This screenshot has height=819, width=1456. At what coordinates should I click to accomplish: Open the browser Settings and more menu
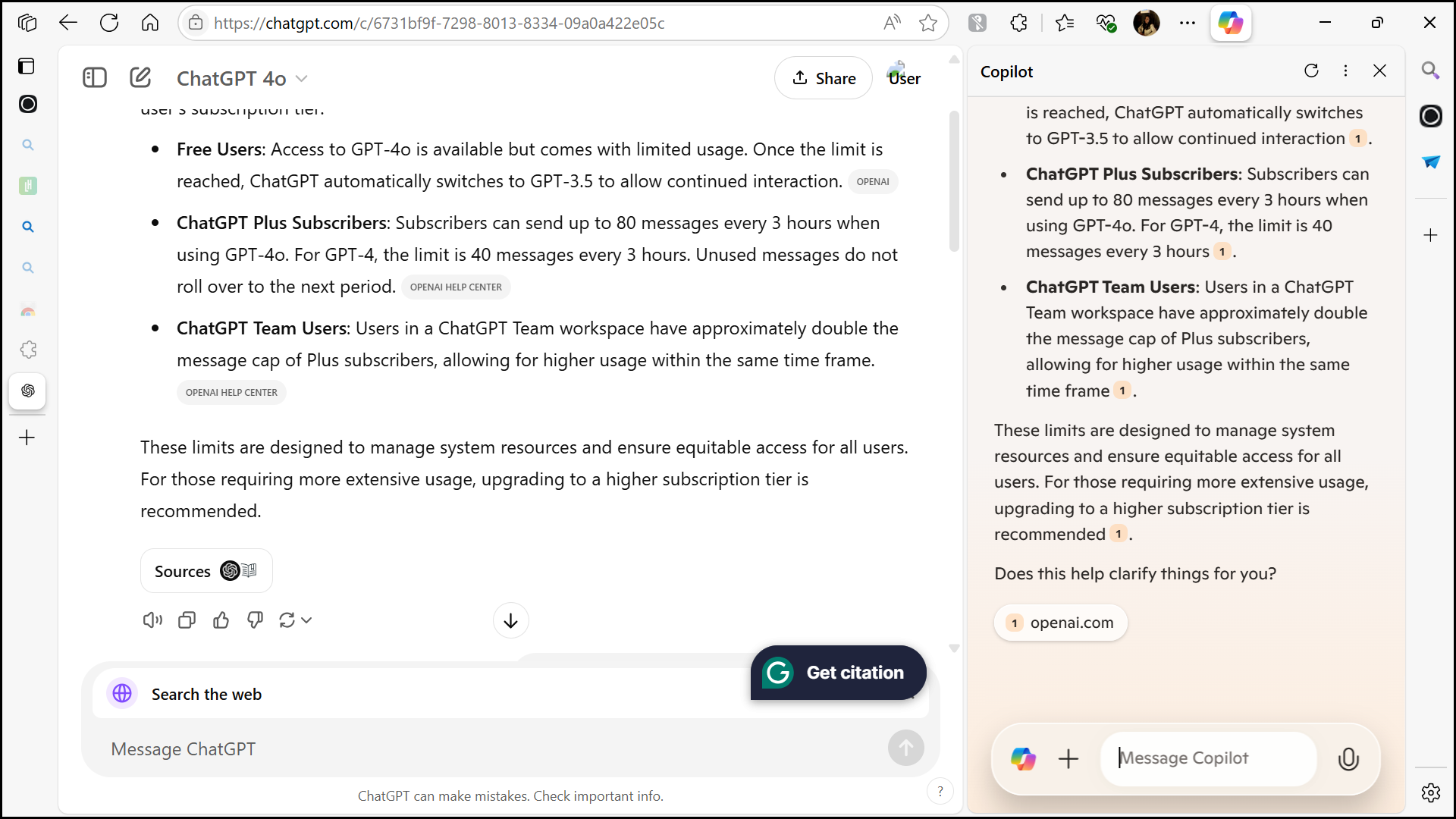(1187, 23)
